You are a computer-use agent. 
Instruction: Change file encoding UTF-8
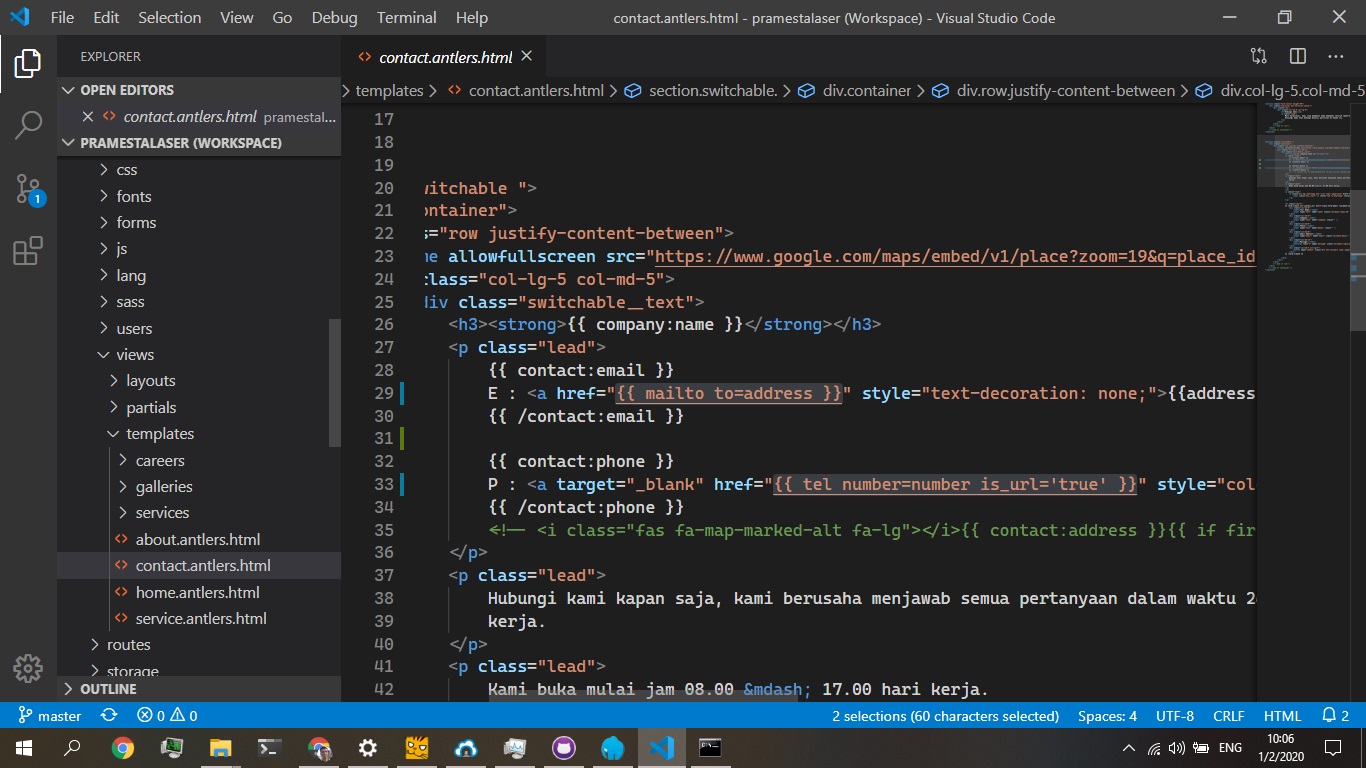click(1175, 716)
